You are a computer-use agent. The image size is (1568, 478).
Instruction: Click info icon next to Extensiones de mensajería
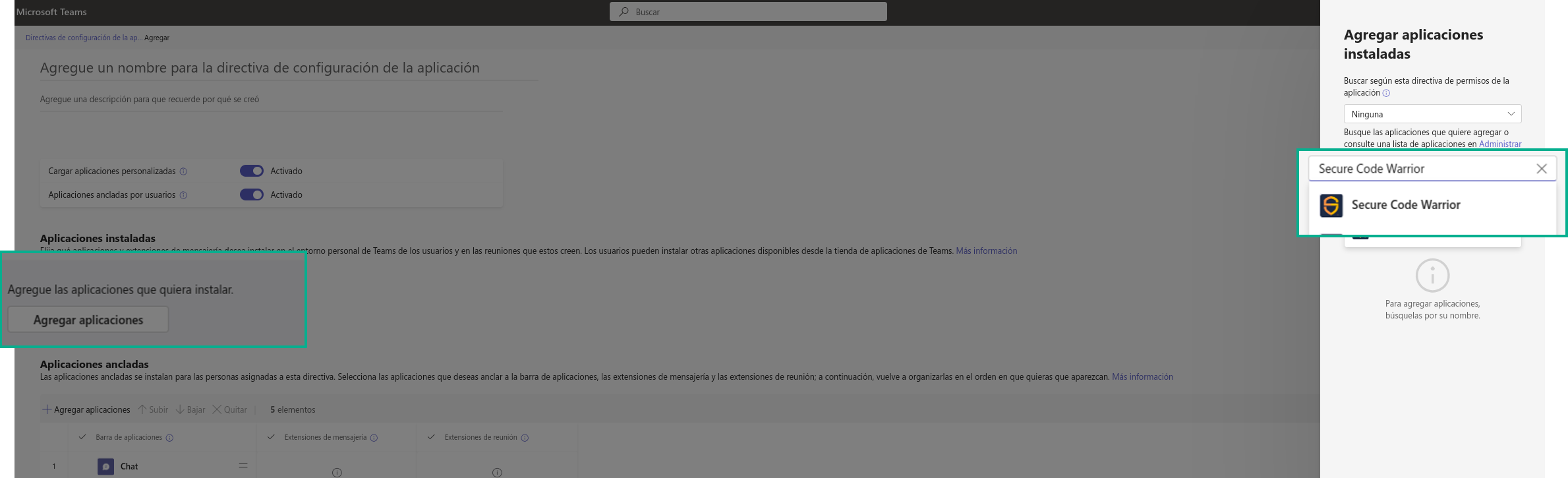[374, 438]
